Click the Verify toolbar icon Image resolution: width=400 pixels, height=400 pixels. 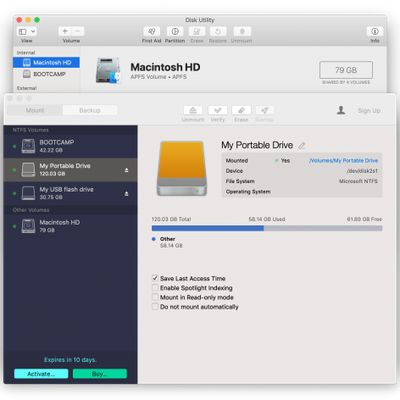coord(218,110)
